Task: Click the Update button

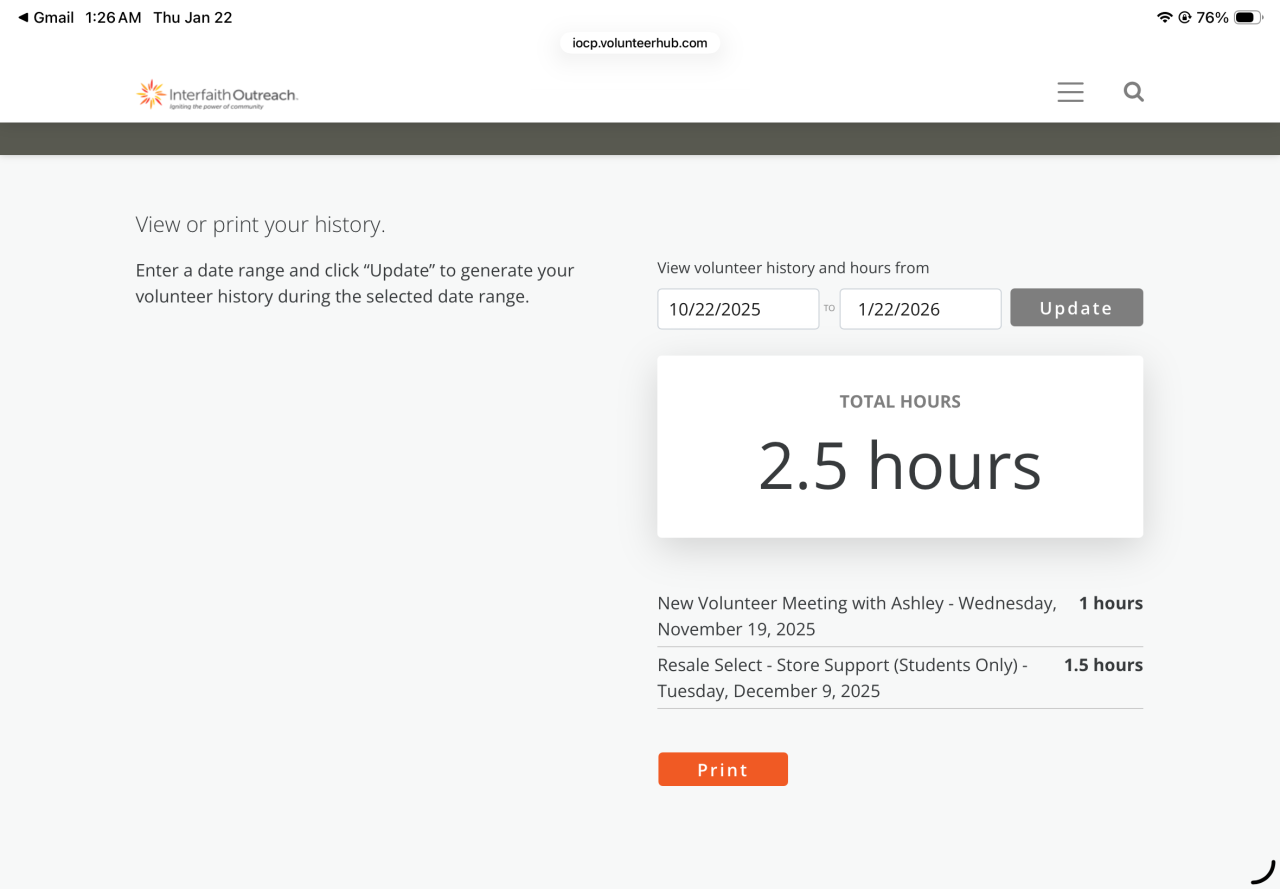Action: [1076, 308]
